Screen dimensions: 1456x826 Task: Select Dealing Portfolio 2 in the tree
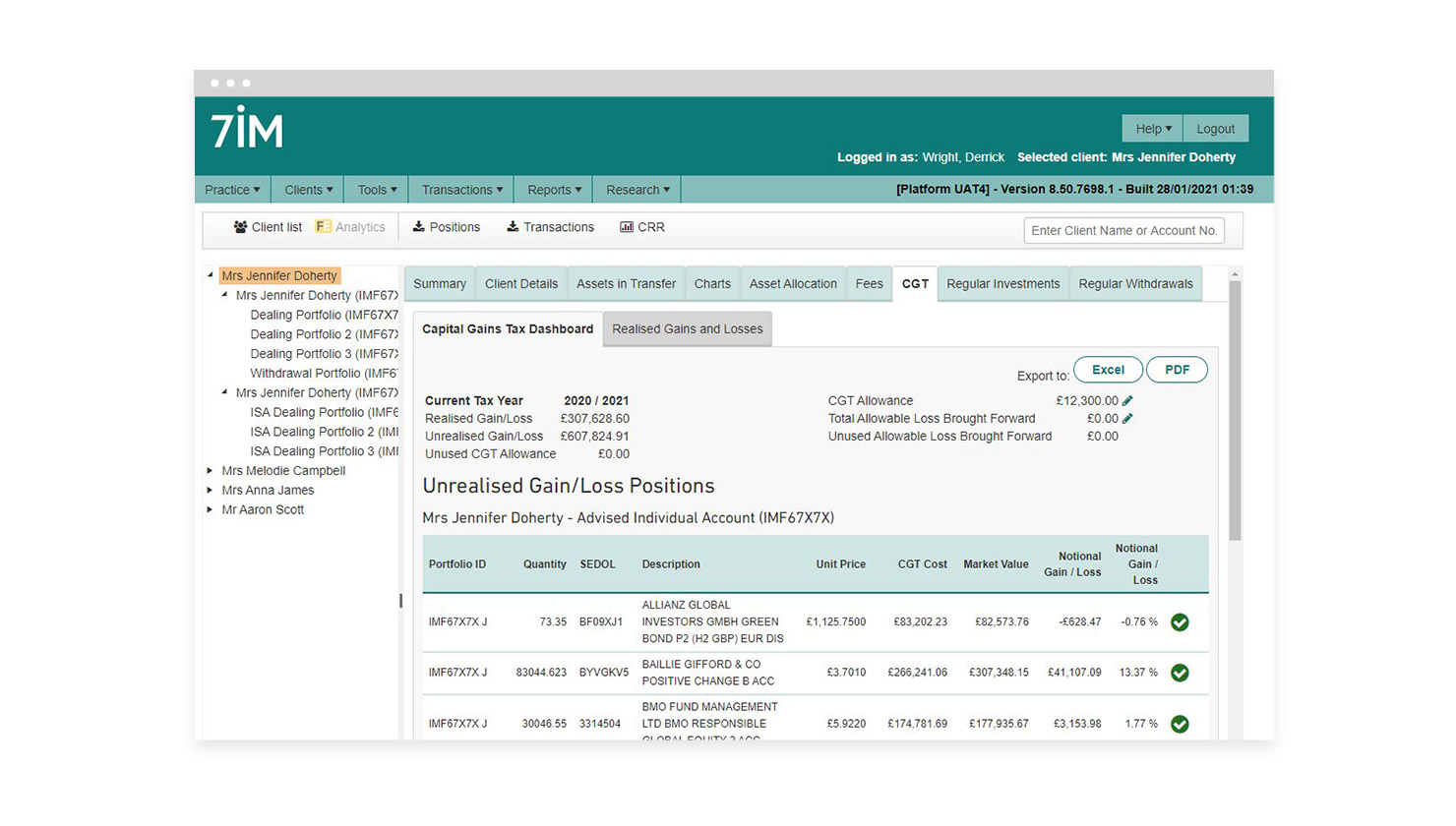pyautogui.click(x=325, y=334)
